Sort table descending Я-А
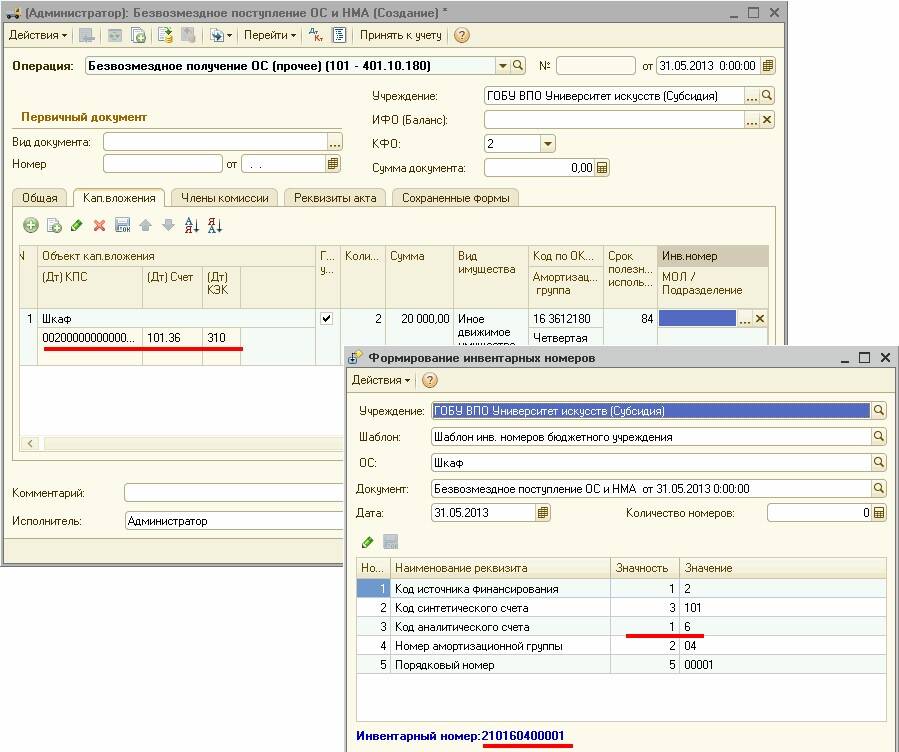This screenshot has width=899, height=752. (214, 225)
